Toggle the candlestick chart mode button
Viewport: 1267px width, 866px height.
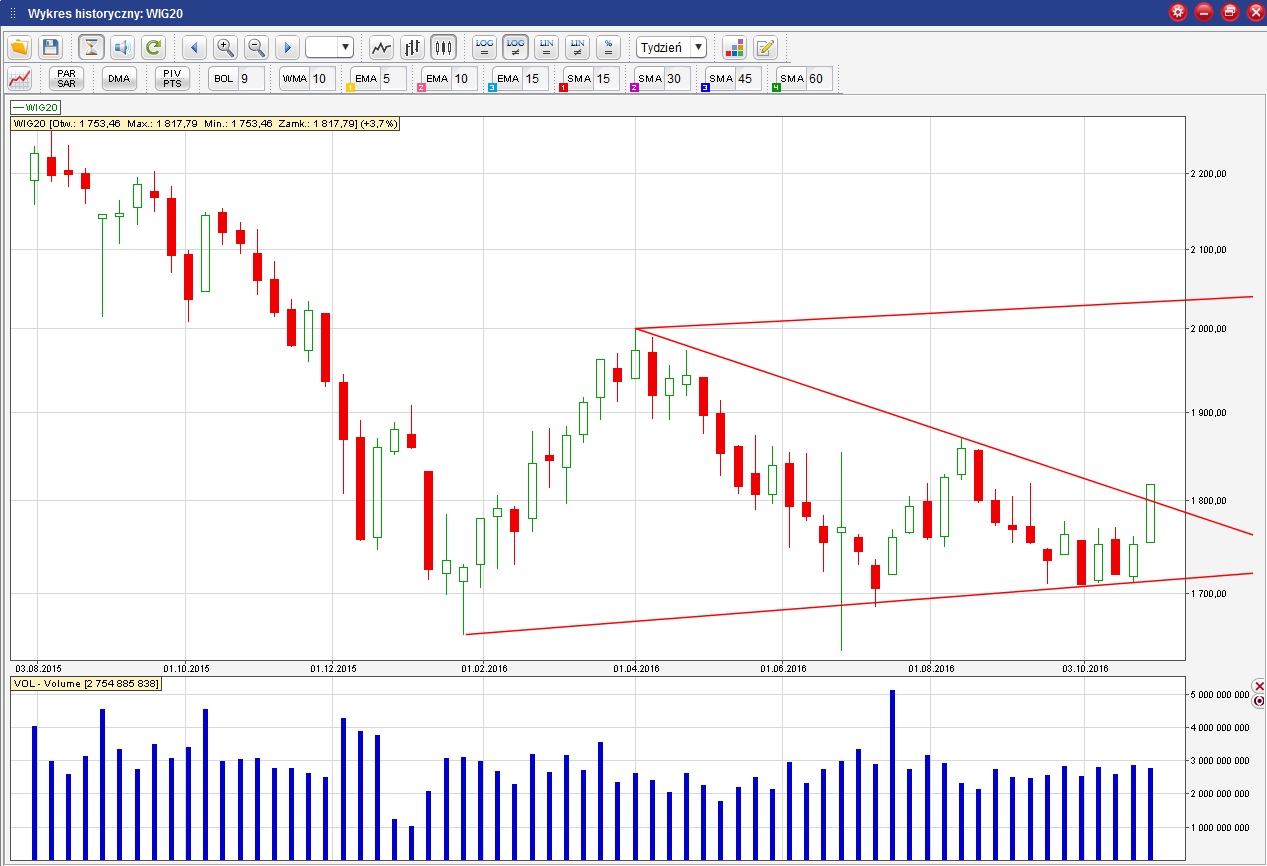443,47
